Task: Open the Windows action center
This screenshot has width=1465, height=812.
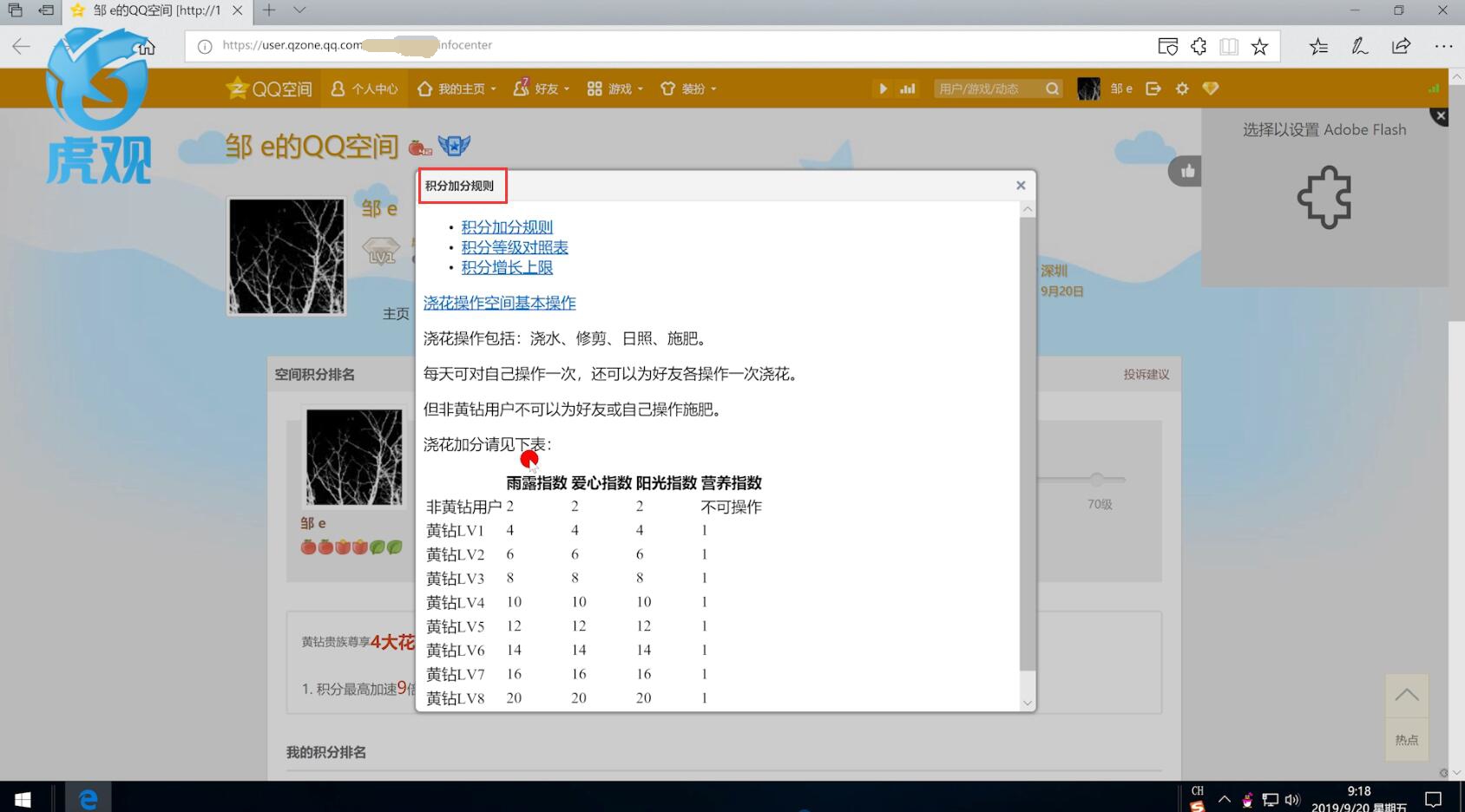Action: pos(1434,799)
